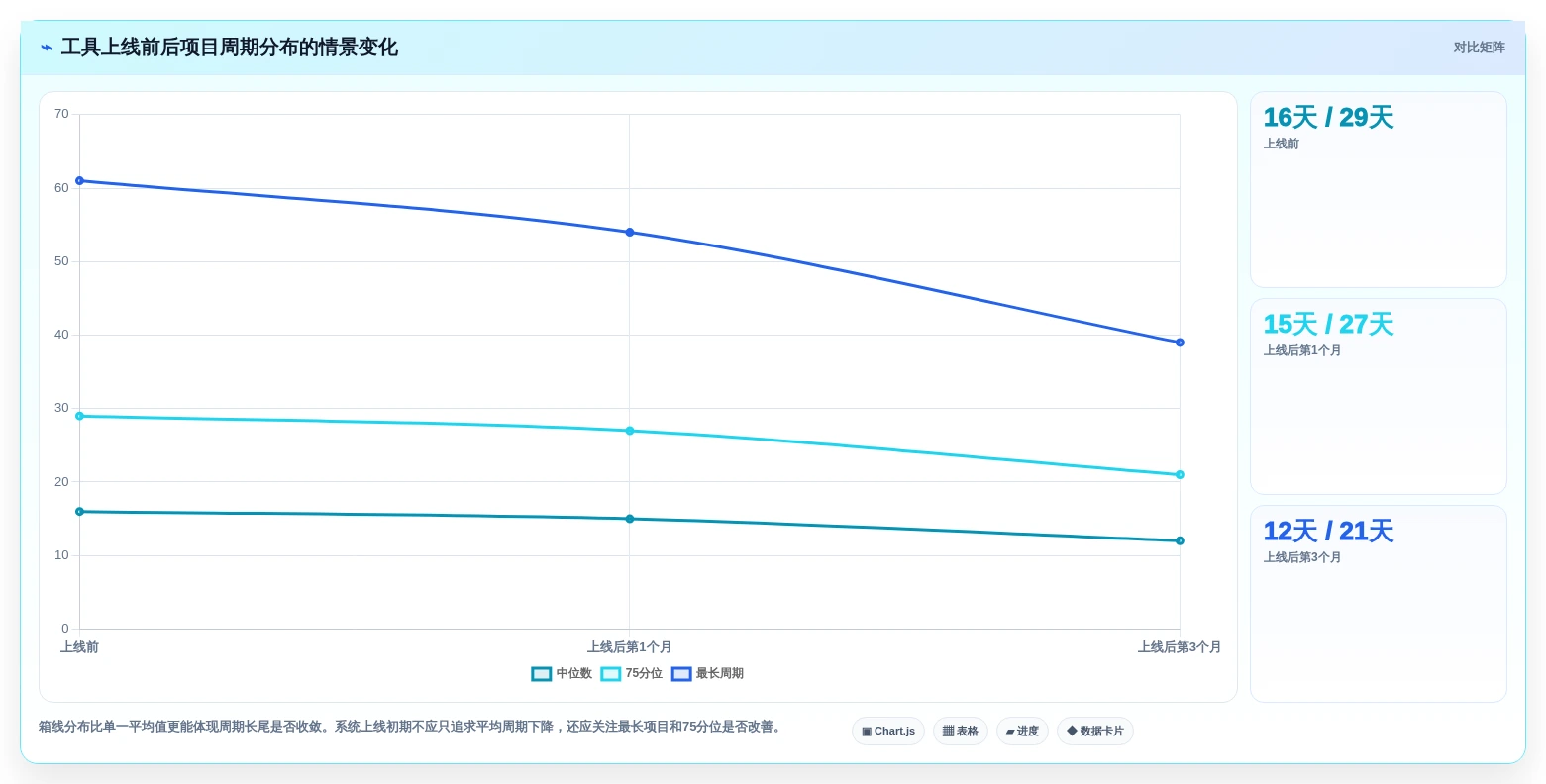This screenshot has width=1546, height=784.
Task: Toggle the 75分位 legend item
Action: [x=632, y=674]
